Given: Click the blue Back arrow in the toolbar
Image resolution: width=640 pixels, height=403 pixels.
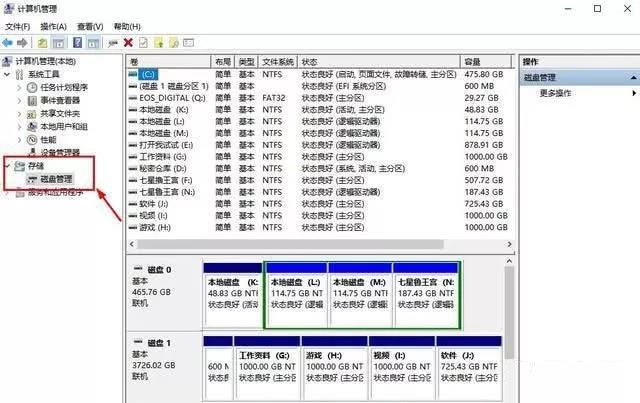Looking at the screenshot, I should click(x=7, y=42).
